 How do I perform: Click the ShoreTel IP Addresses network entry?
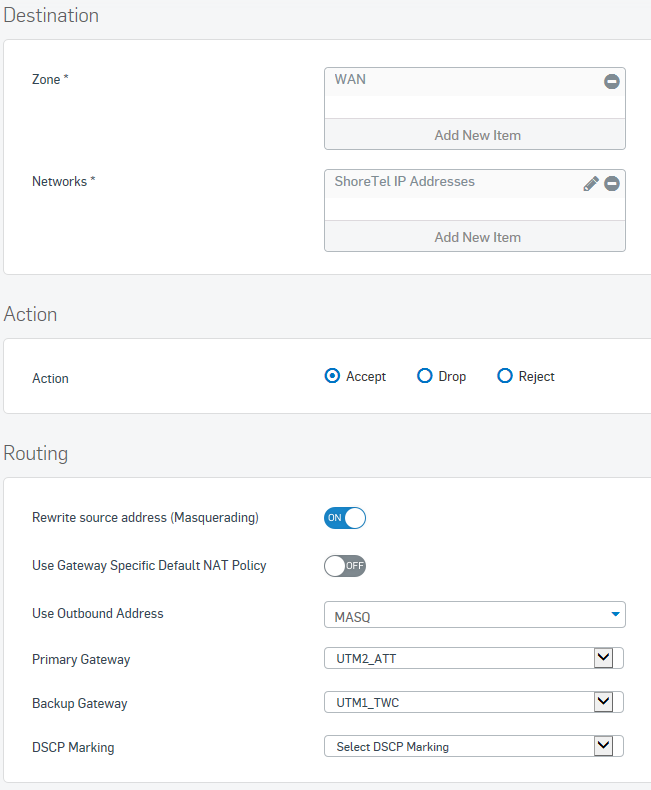point(405,181)
